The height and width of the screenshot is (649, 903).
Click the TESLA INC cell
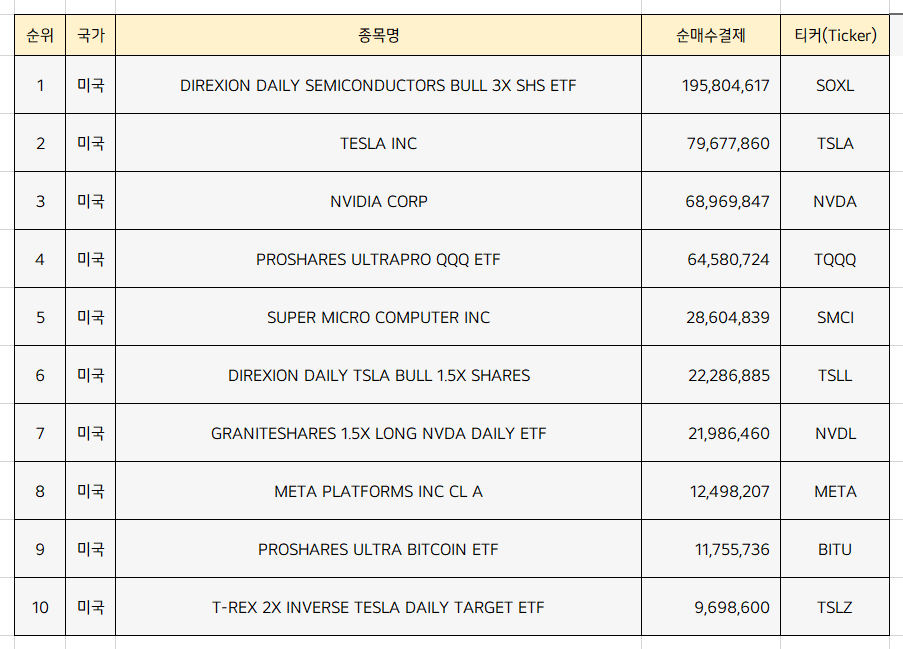coord(378,143)
